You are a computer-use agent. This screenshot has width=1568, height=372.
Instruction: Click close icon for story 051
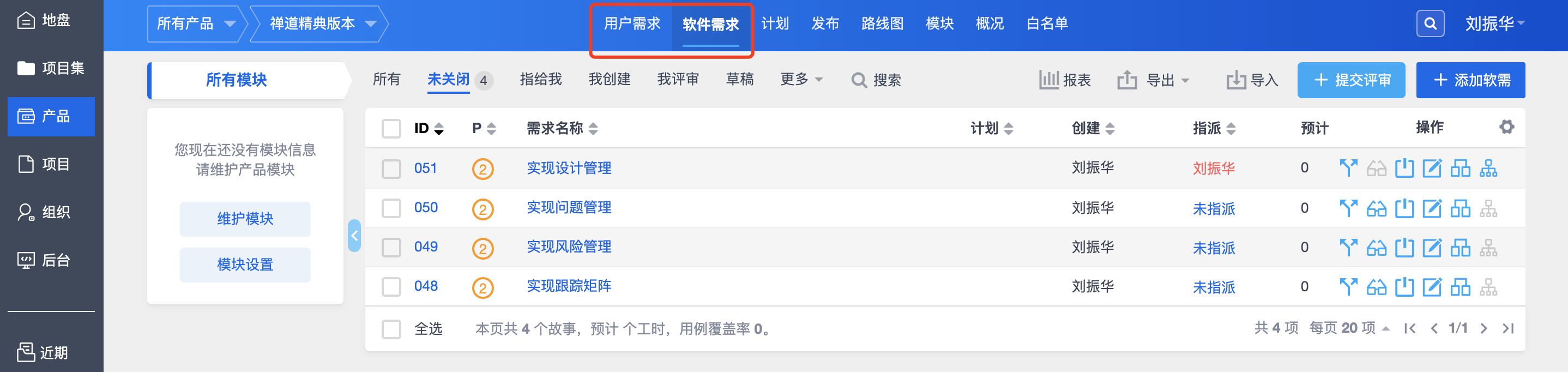point(1404,168)
